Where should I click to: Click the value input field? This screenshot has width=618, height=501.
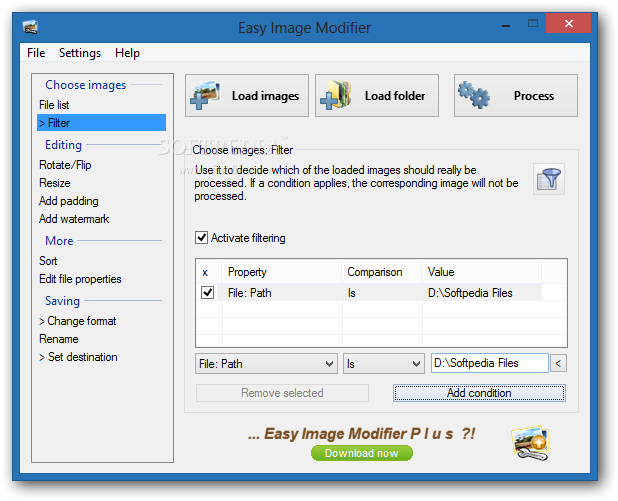490,363
